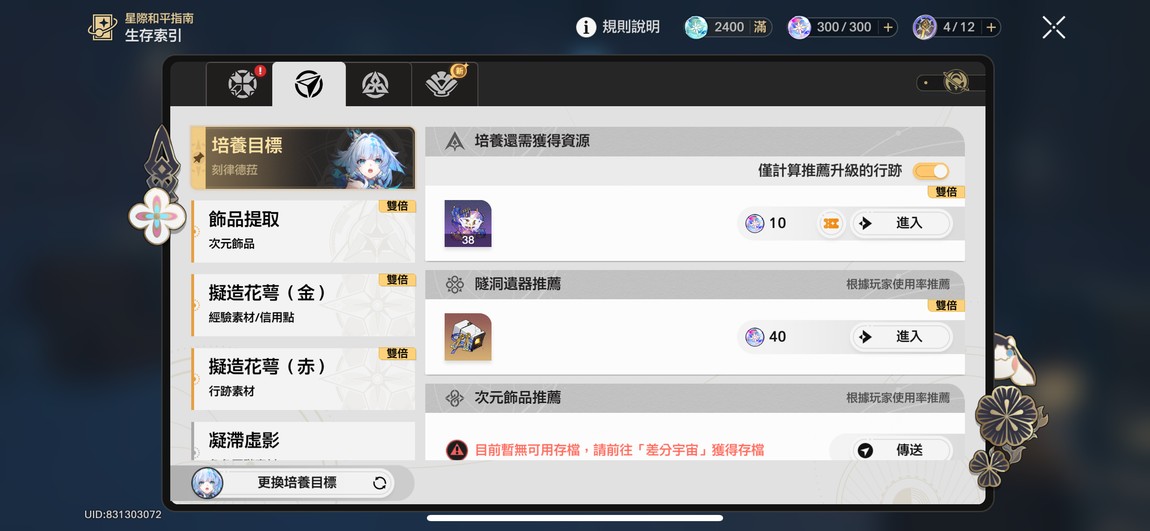
Task: Click the plus next to 300/300 trailblaze power
Action: 887,27
